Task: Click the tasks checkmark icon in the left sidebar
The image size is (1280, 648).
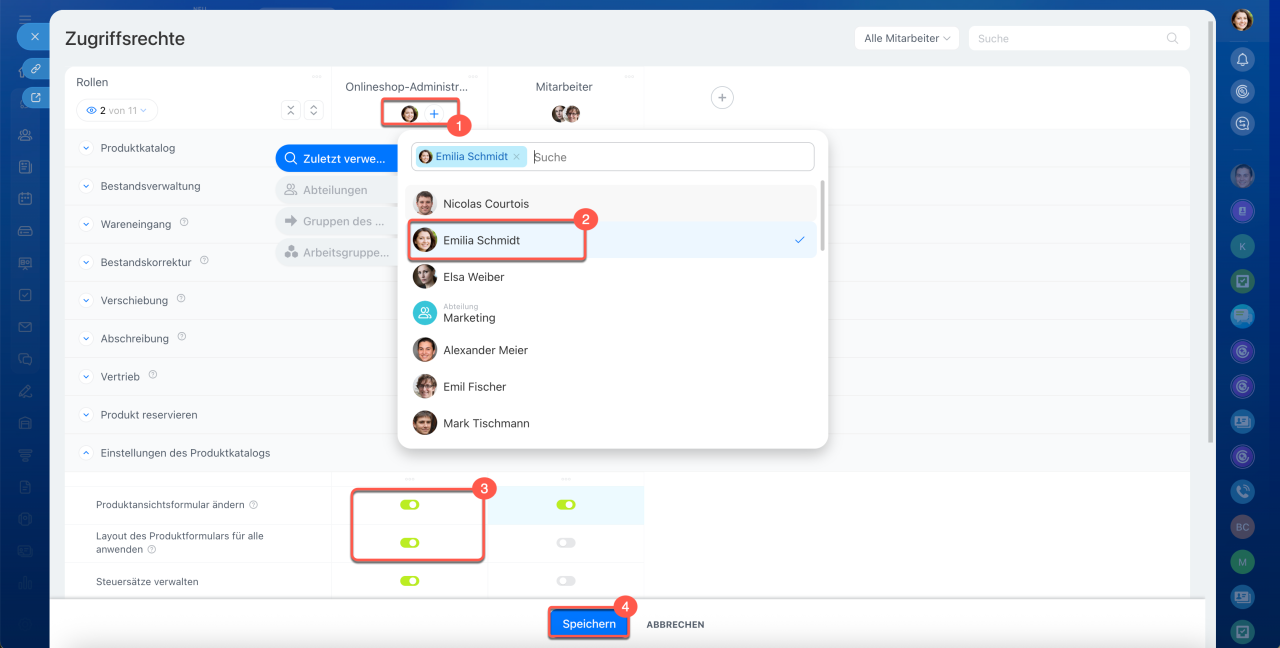Action: [25, 295]
